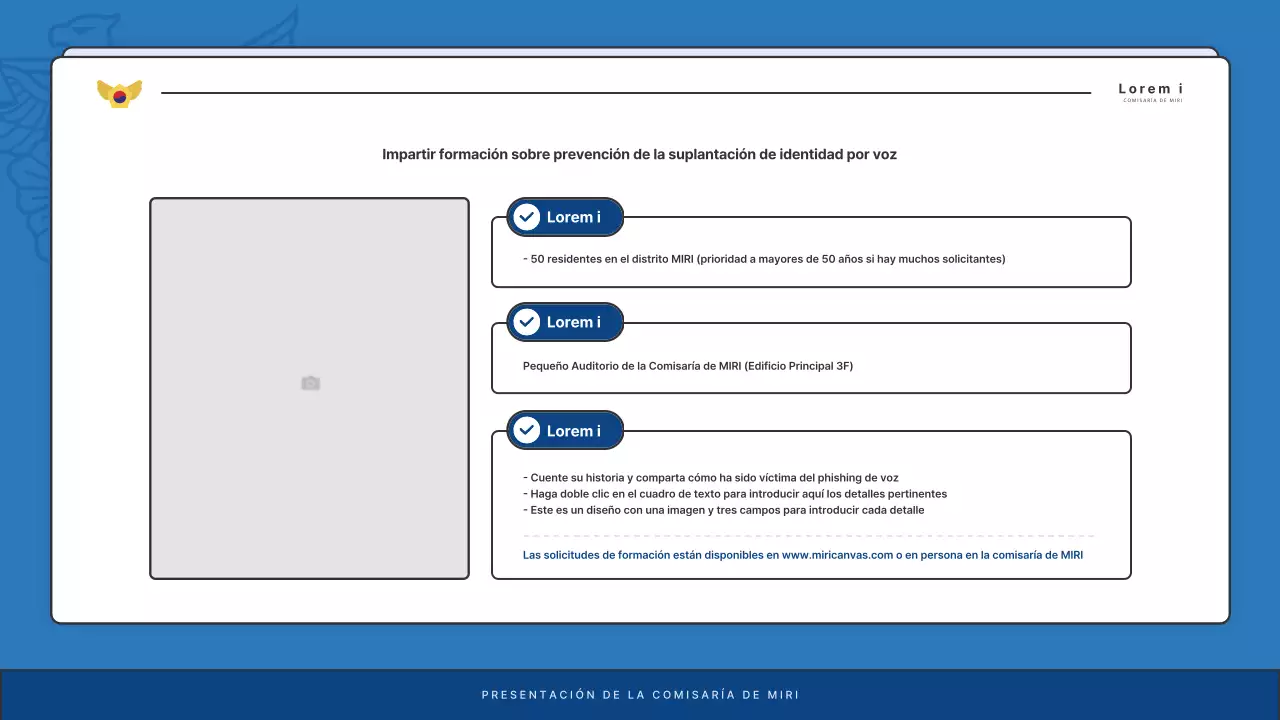Click the winged police emblem logo
This screenshot has width=1280, height=720.
[119, 91]
